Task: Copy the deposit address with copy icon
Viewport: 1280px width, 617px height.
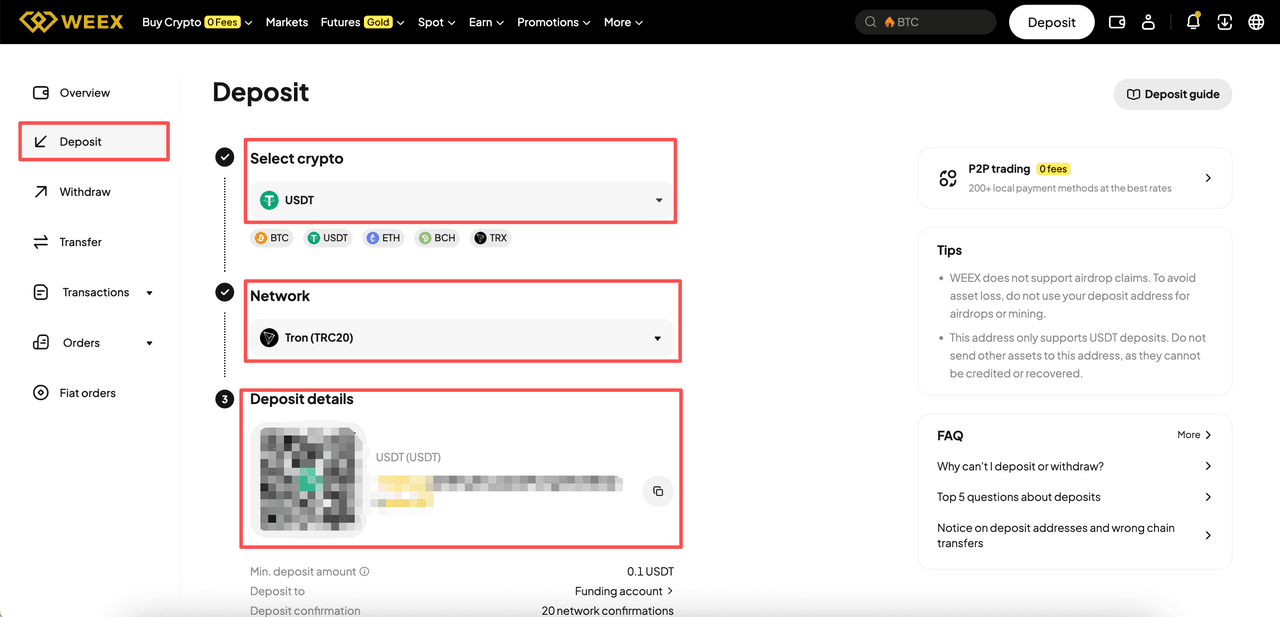Action: [x=658, y=491]
